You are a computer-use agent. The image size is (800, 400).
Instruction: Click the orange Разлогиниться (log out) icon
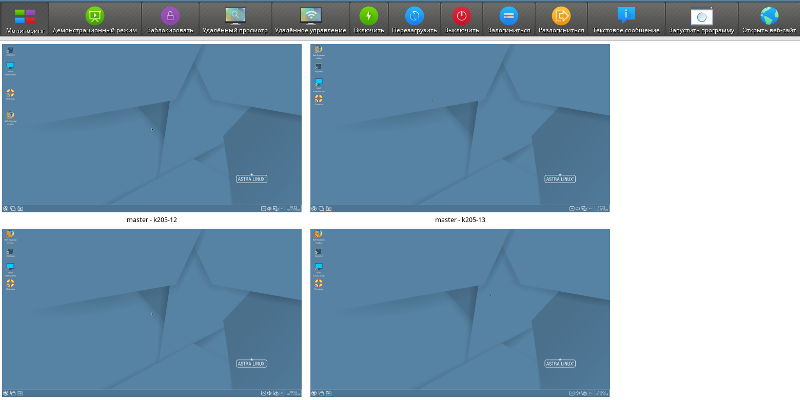[561, 16]
